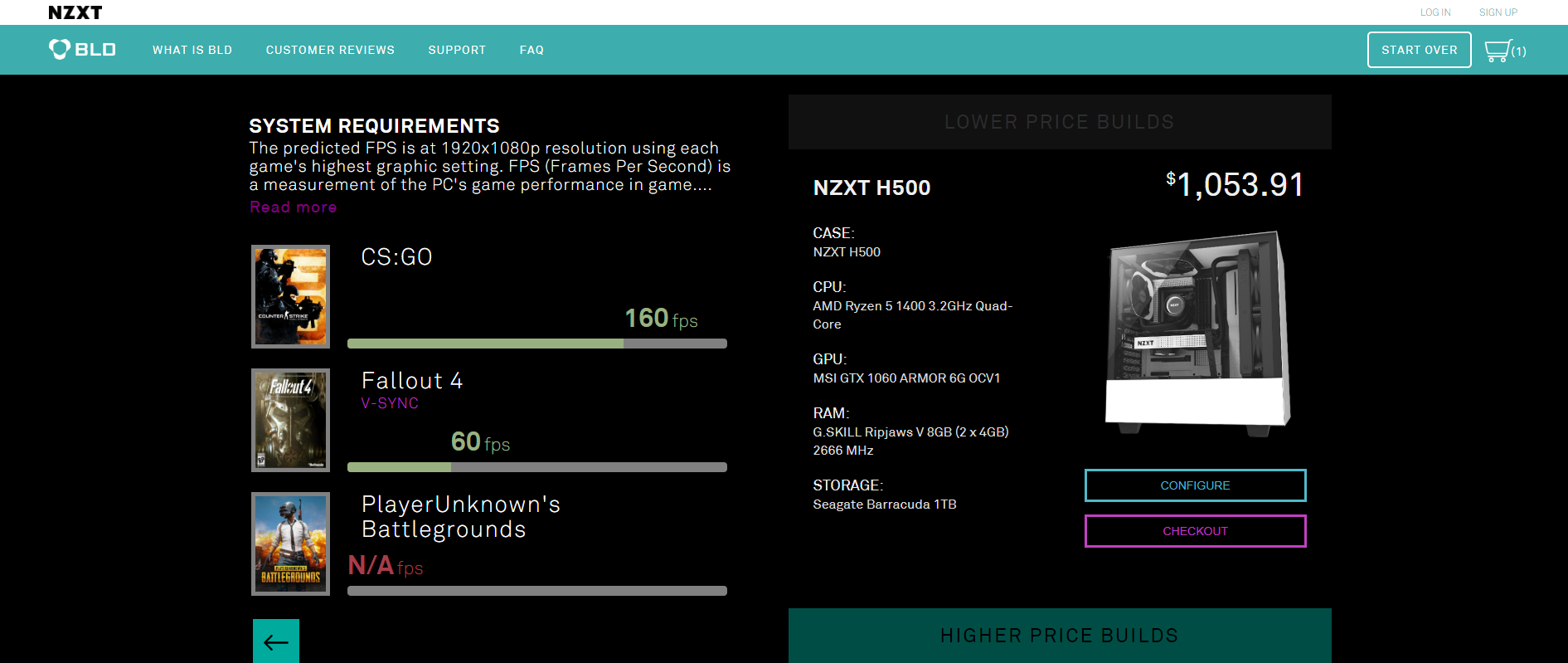Image resolution: width=1568 pixels, height=663 pixels.
Task: Click the 160 fps value for CS:GO
Action: [661, 319]
